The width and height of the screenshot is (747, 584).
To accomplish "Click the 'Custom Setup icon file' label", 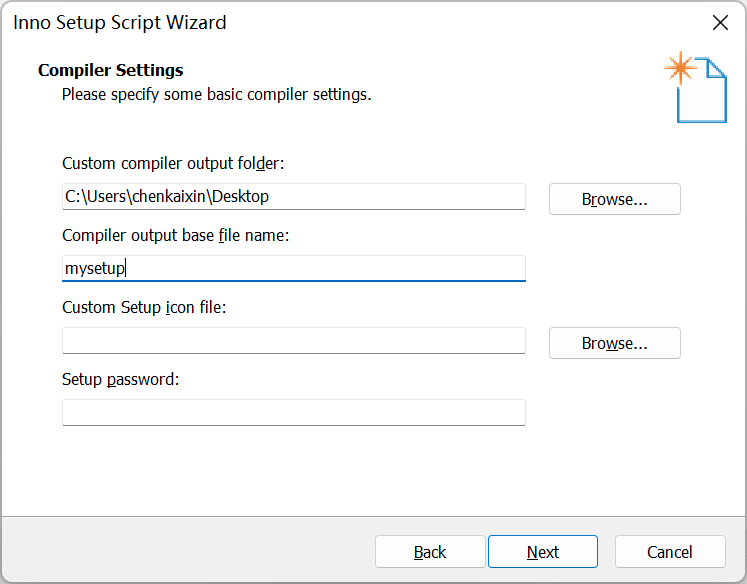I will (x=144, y=307).
